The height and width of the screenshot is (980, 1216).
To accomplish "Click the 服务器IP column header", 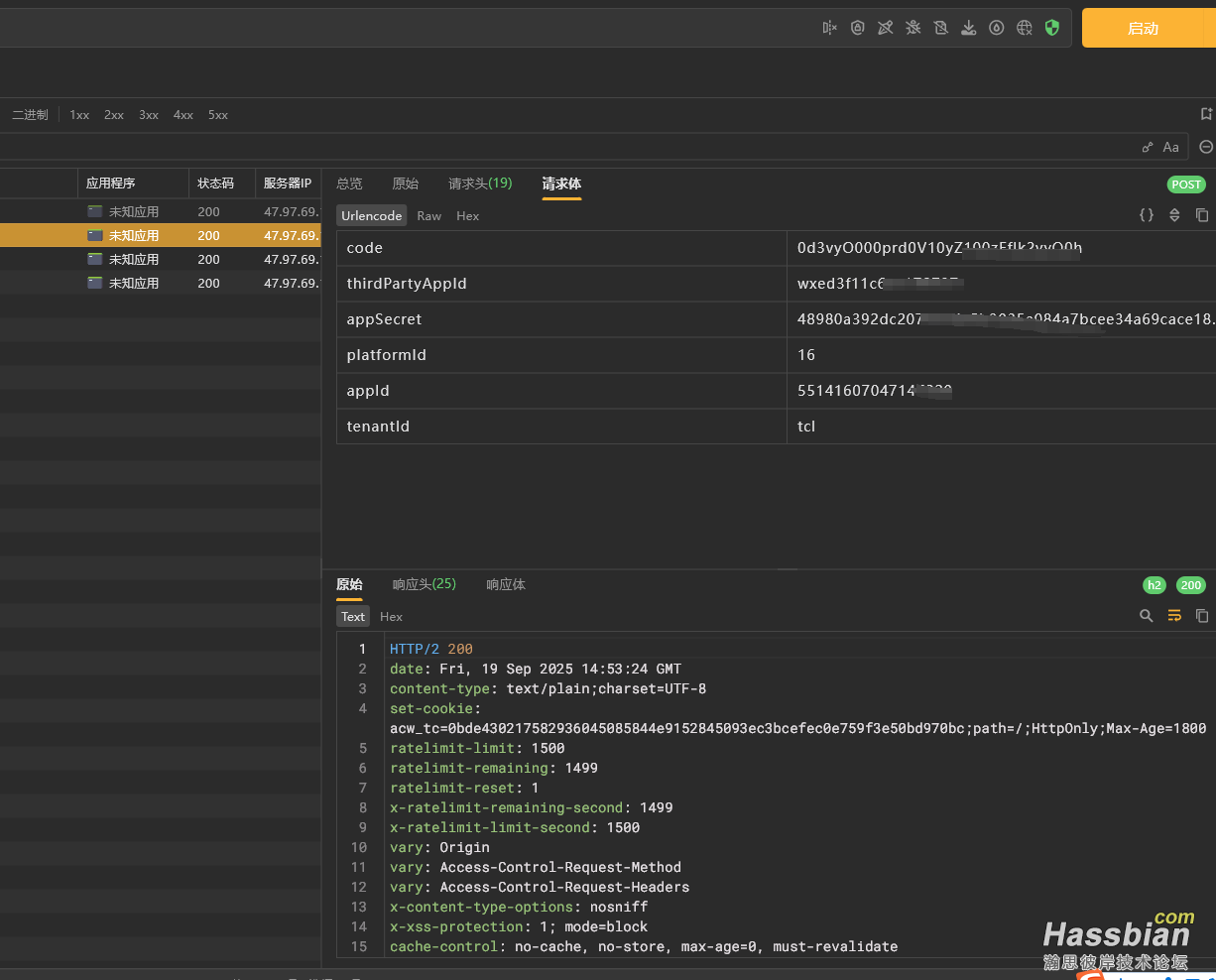I will [288, 184].
